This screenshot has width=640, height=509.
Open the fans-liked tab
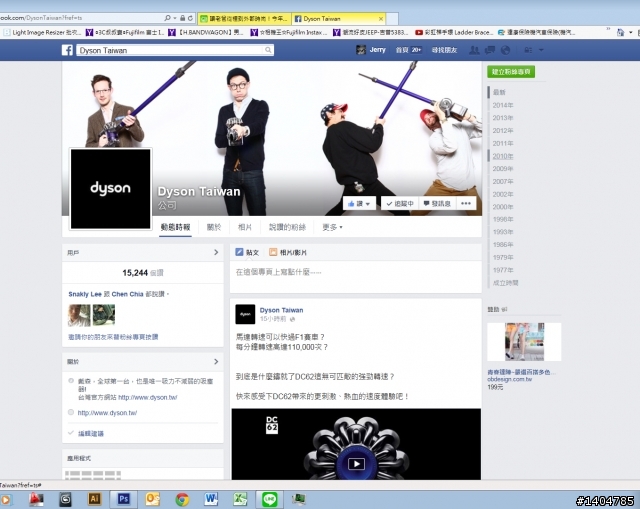287,227
